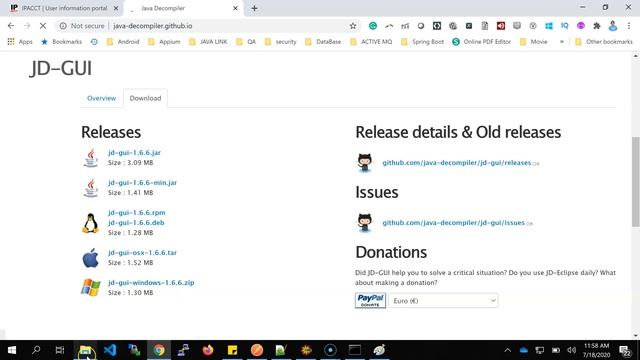The width and height of the screenshot is (640, 360).
Task: Click the Not secure site info indicator
Action: (82, 26)
